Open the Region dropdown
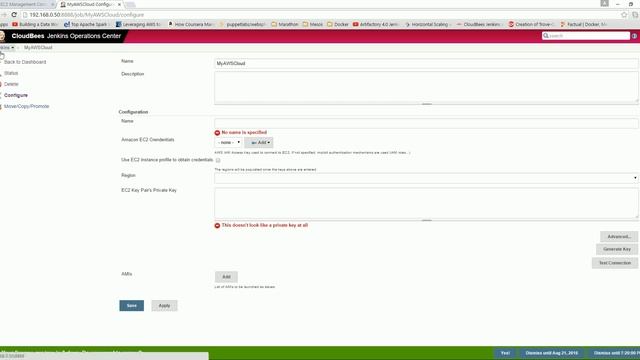This screenshot has width=640, height=360. click(x=426, y=178)
